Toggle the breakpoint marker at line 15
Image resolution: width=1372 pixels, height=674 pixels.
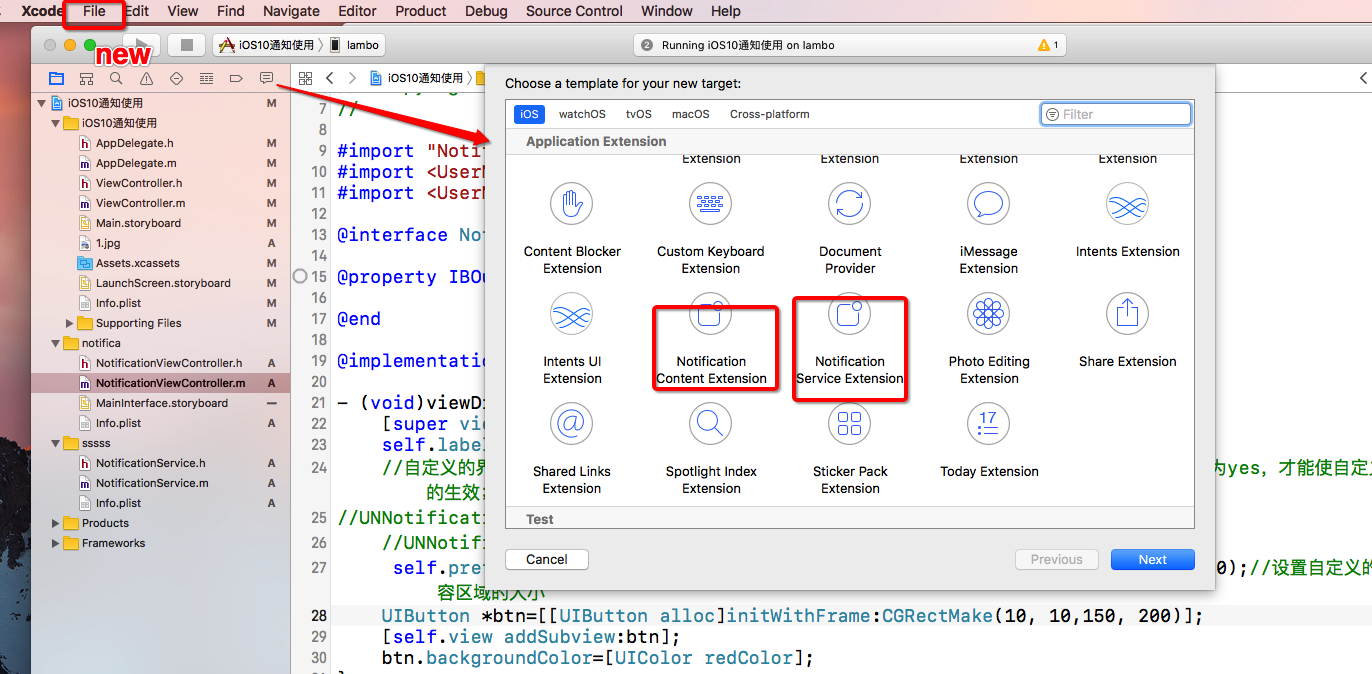(299, 276)
